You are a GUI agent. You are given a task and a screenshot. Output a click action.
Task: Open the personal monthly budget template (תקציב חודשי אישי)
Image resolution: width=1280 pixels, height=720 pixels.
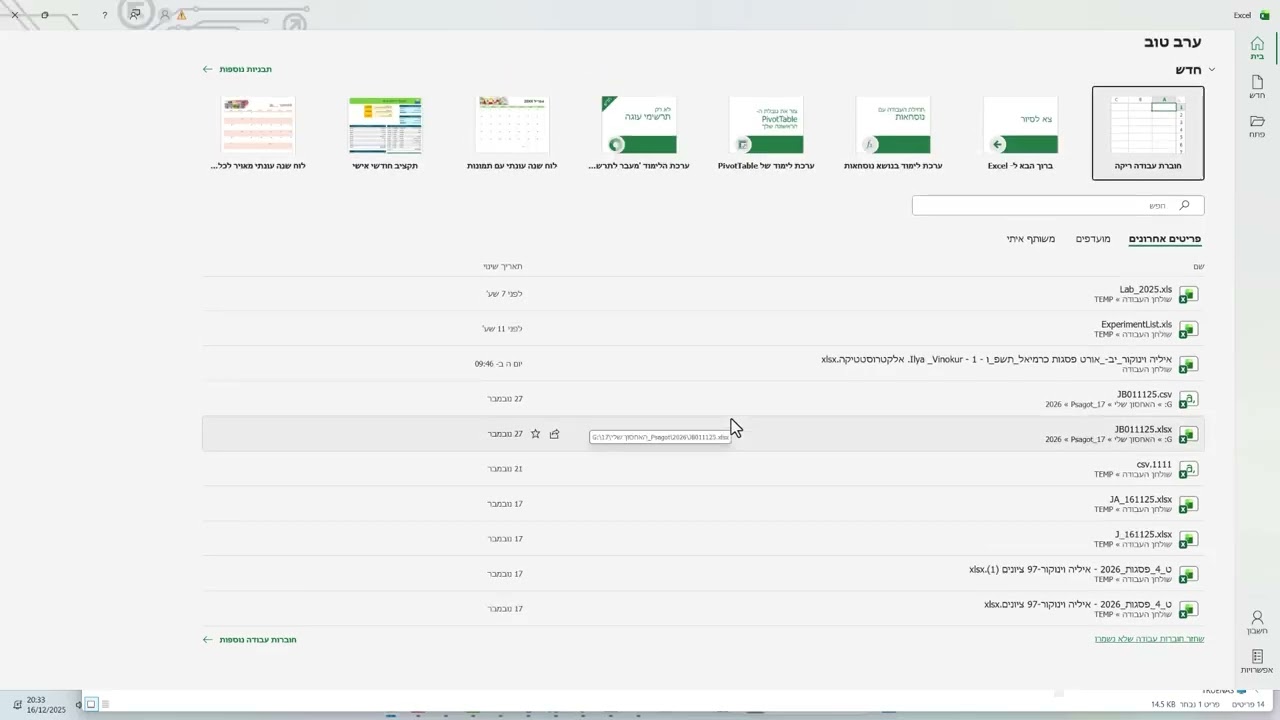[x=385, y=134]
